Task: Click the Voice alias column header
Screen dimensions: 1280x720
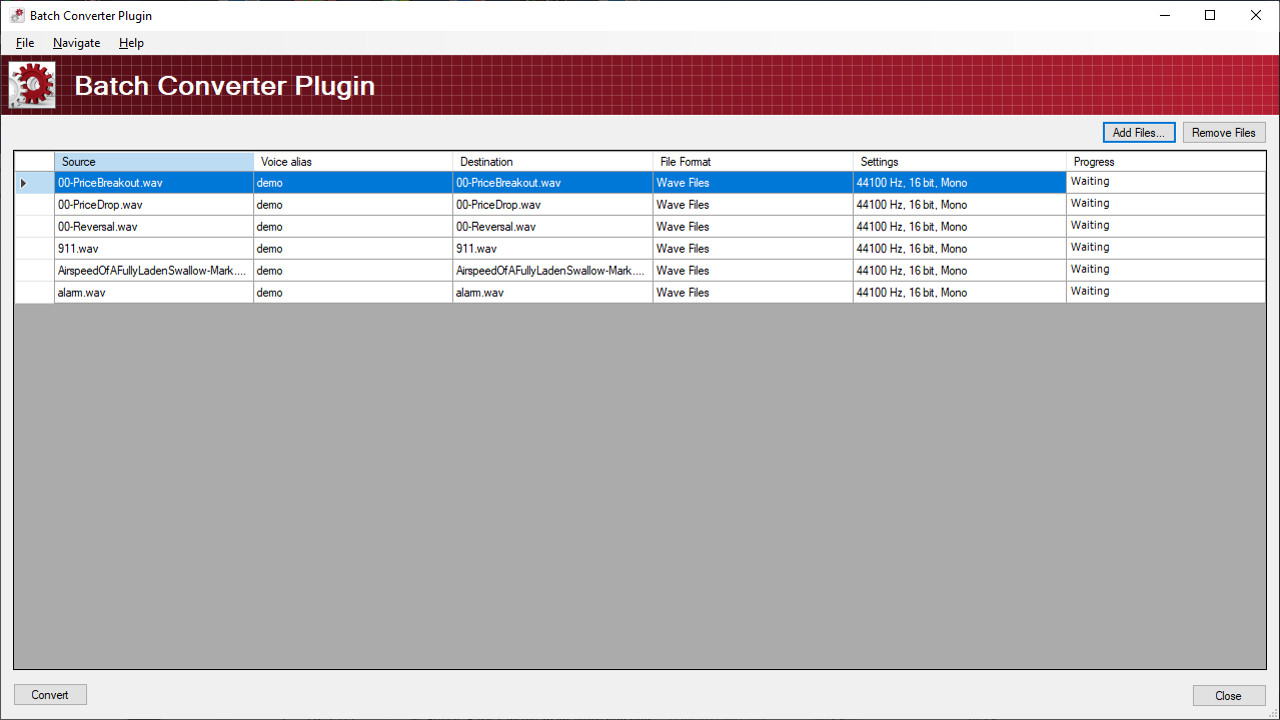Action: coord(352,161)
